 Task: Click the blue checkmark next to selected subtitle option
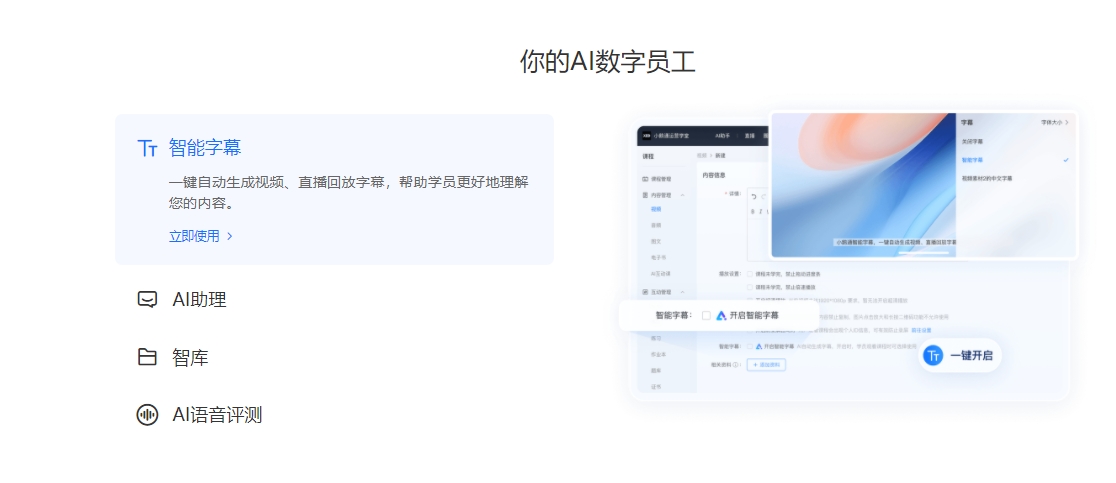(x=1066, y=160)
